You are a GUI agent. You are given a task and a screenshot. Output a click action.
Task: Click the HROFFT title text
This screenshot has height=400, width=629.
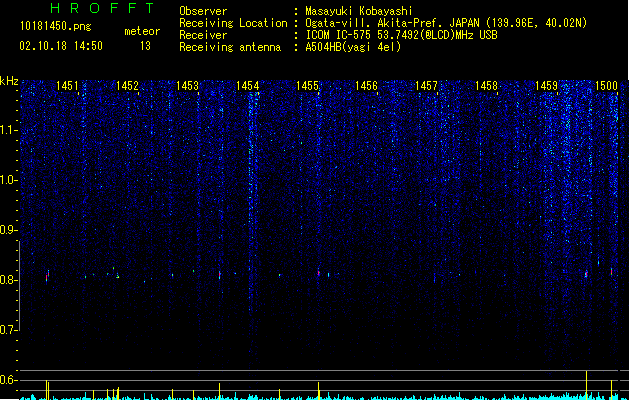tap(102, 8)
